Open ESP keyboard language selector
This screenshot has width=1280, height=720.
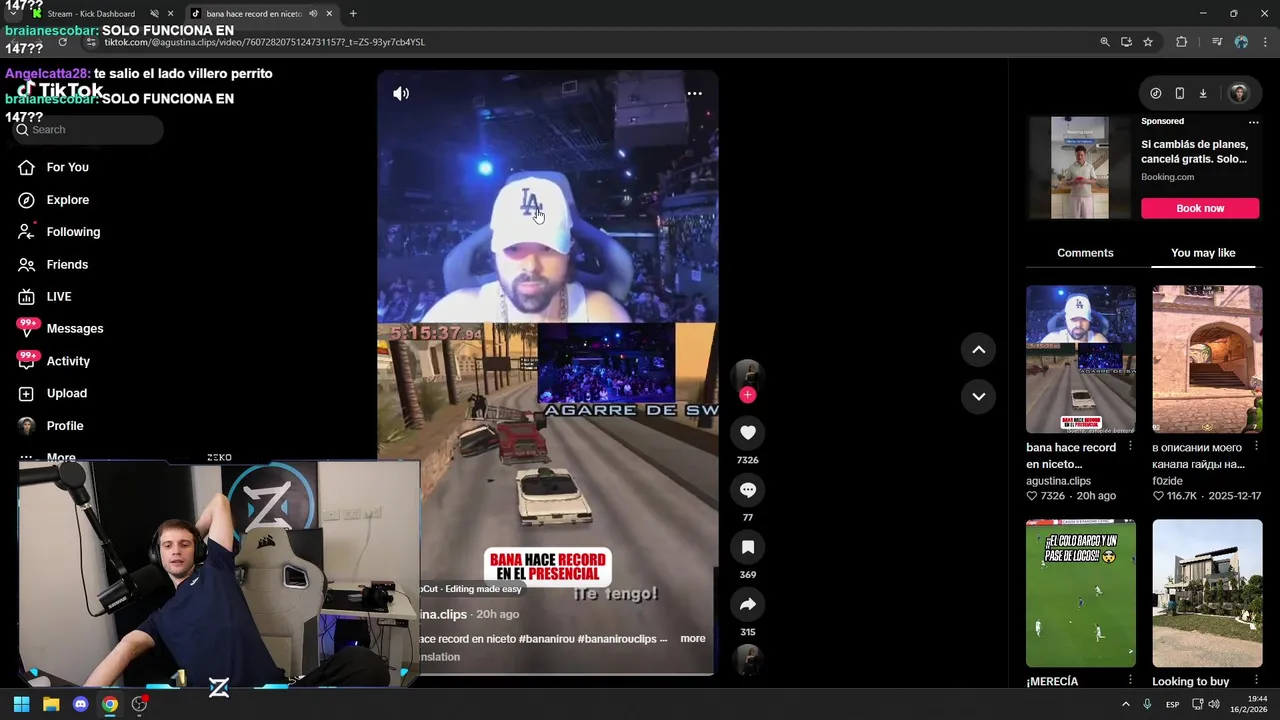click(1172, 704)
